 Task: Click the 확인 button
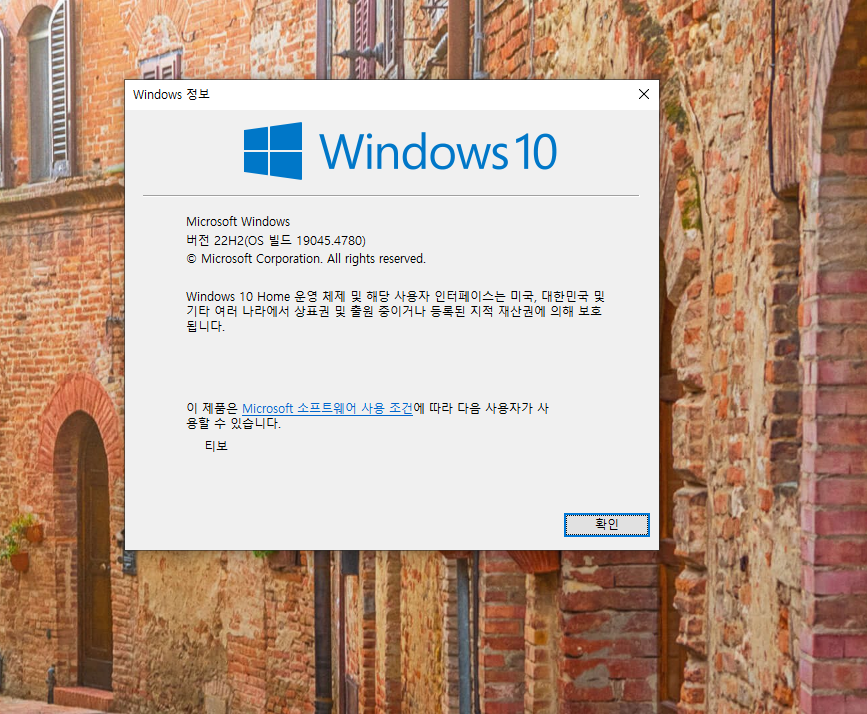point(607,524)
